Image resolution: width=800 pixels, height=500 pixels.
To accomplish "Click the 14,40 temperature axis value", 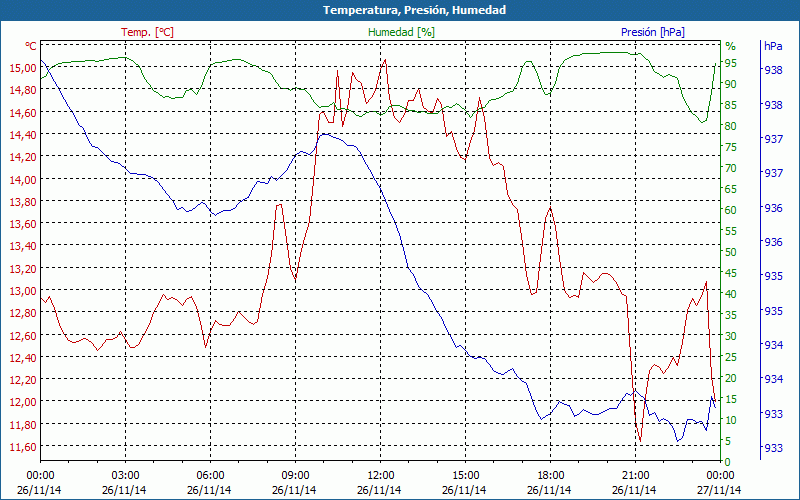I will click(x=21, y=134).
